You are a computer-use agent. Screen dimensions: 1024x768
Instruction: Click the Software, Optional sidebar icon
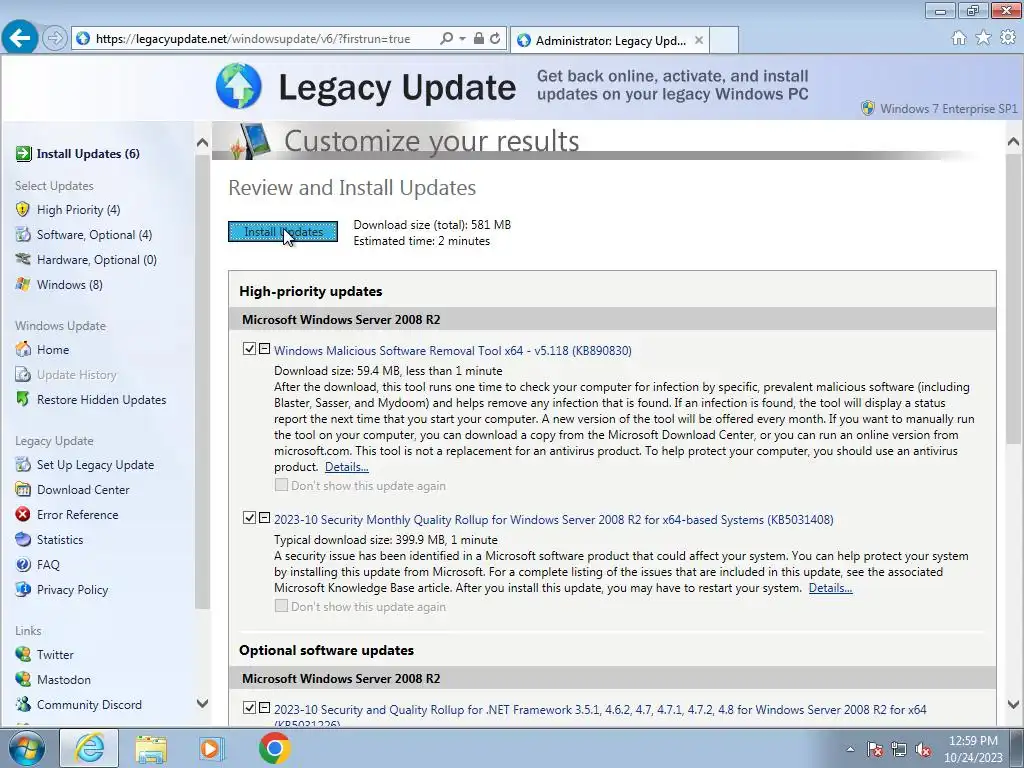tap(23, 234)
